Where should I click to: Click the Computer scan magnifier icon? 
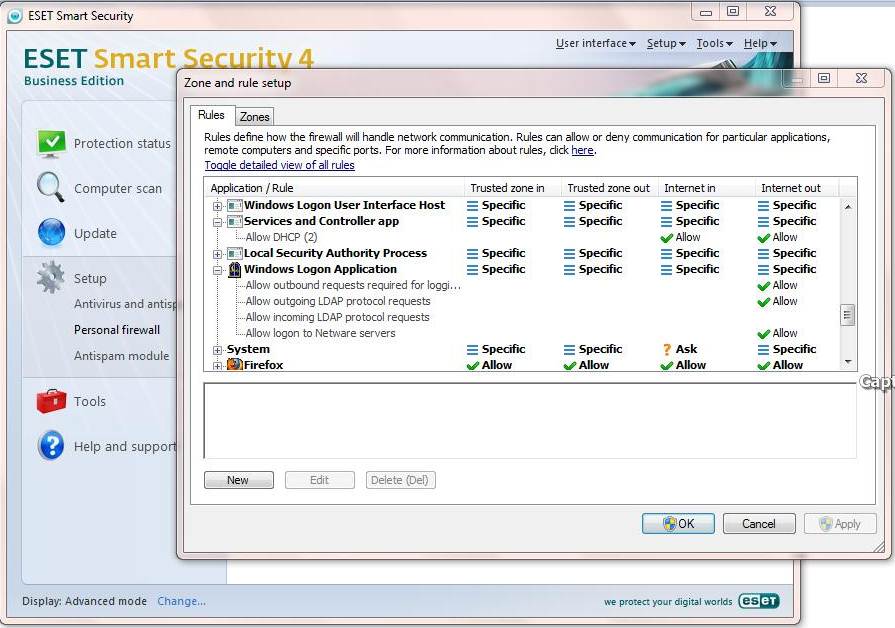pyautogui.click(x=51, y=187)
